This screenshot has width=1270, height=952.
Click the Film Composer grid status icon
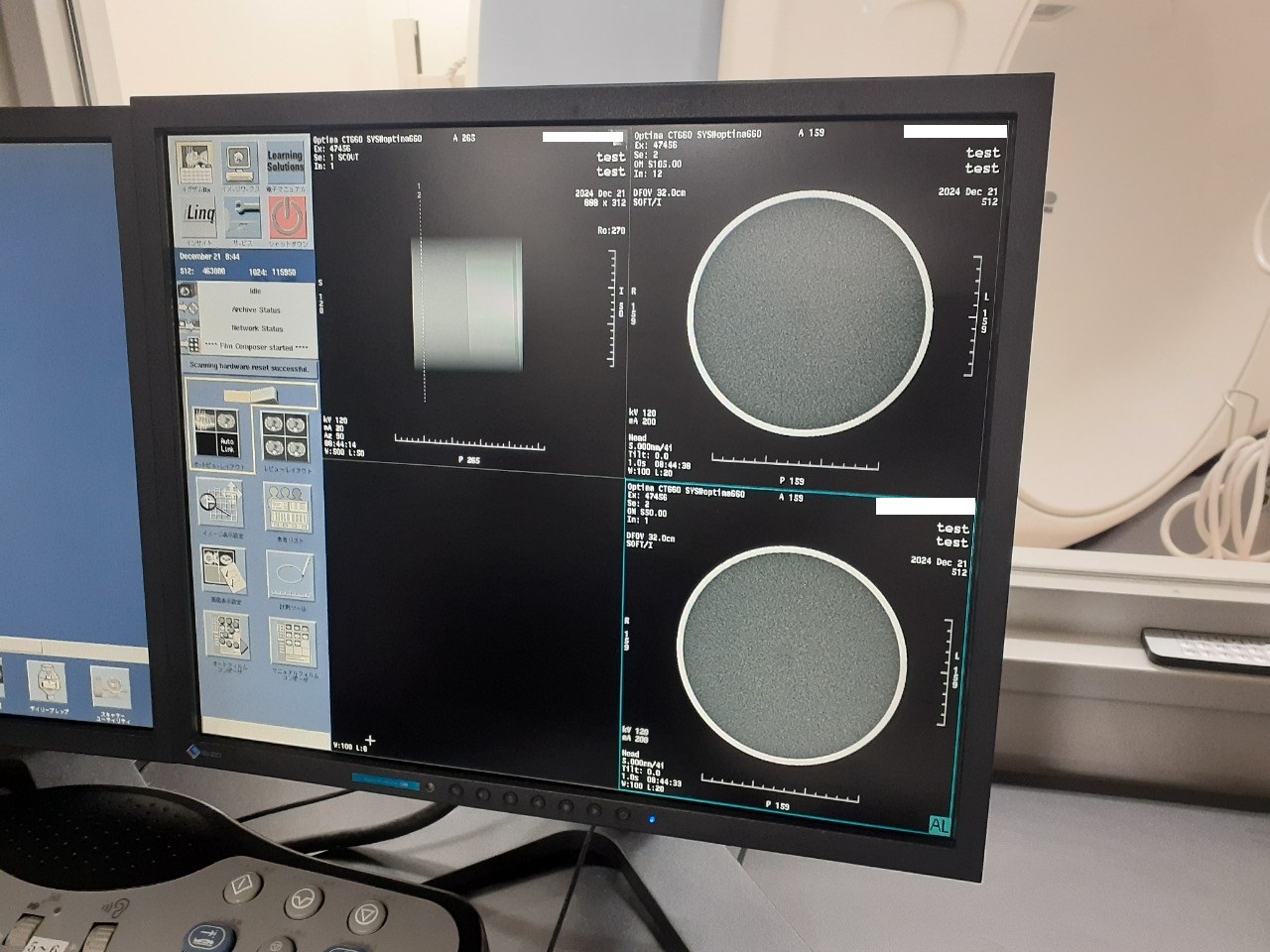[189, 346]
